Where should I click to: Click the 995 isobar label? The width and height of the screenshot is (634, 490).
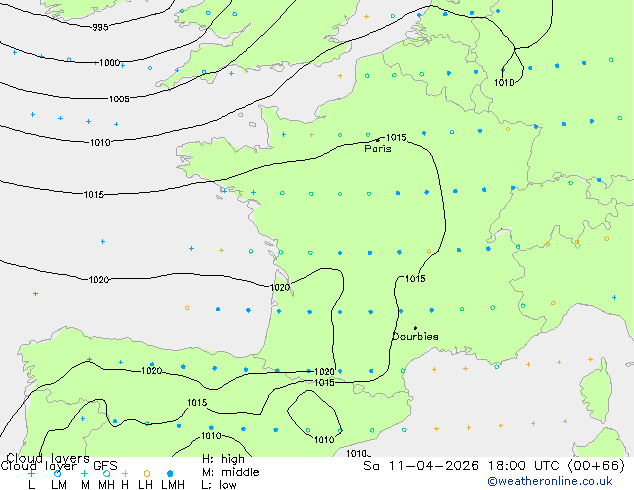(x=100, y=27)
